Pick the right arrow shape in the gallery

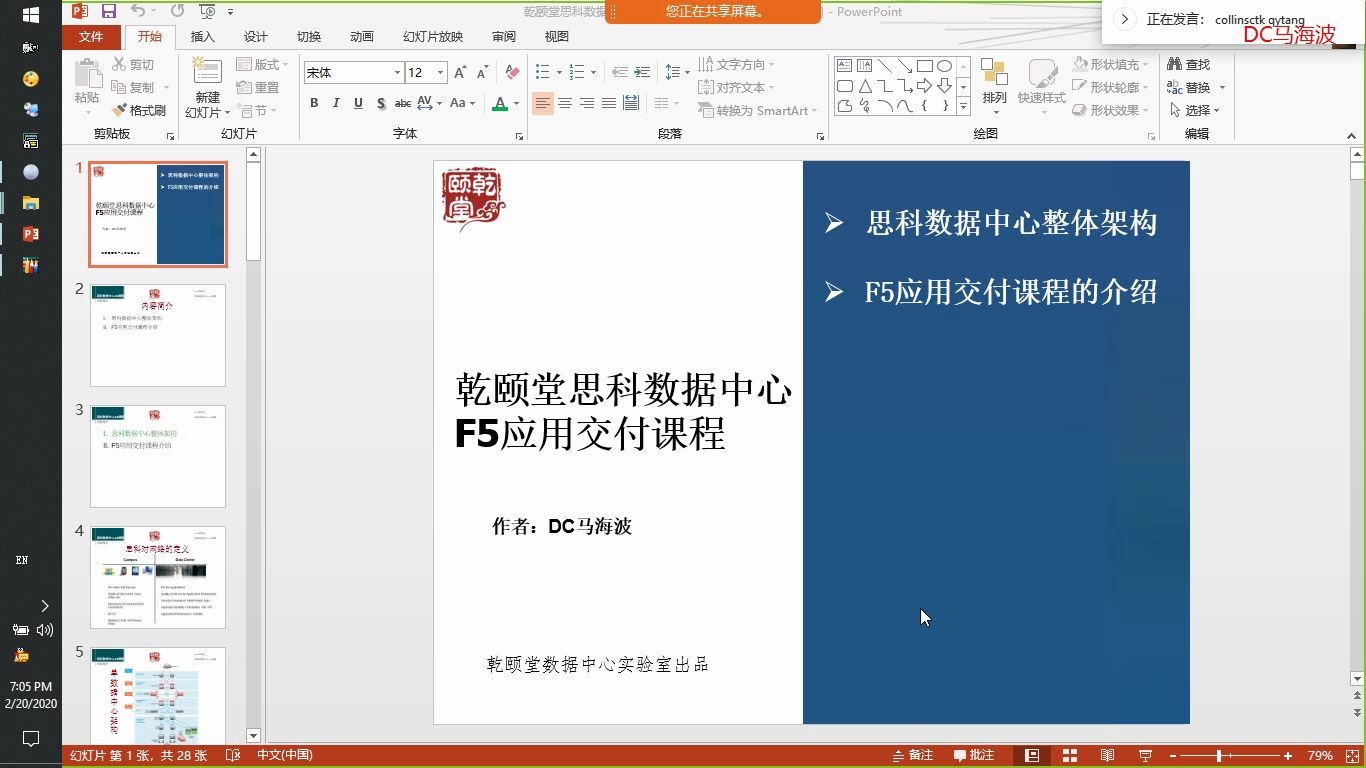pos(925,86)
